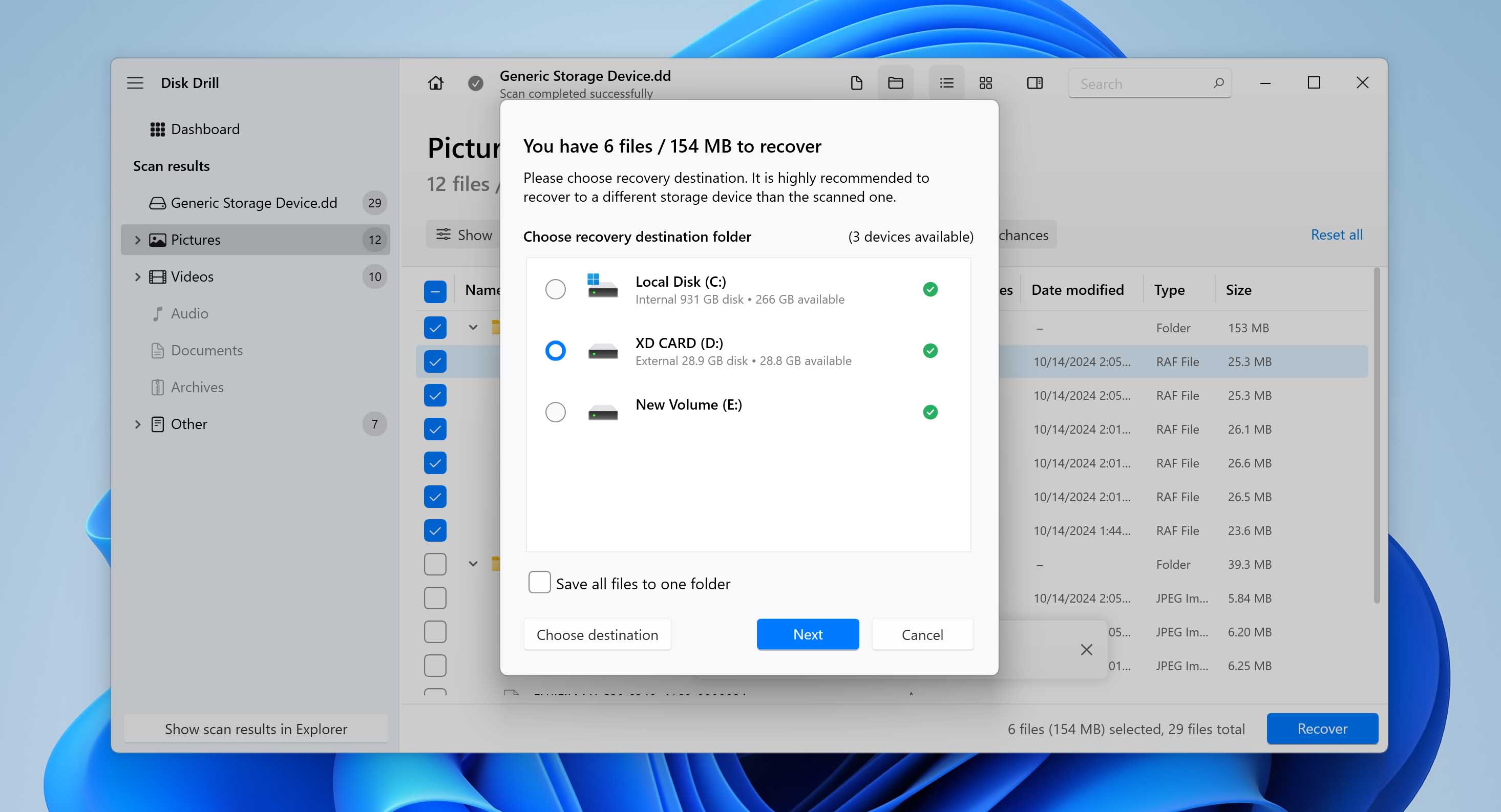
Task: Click the Videos film icon
Action: pyautogui.click(x=157, y=276)
